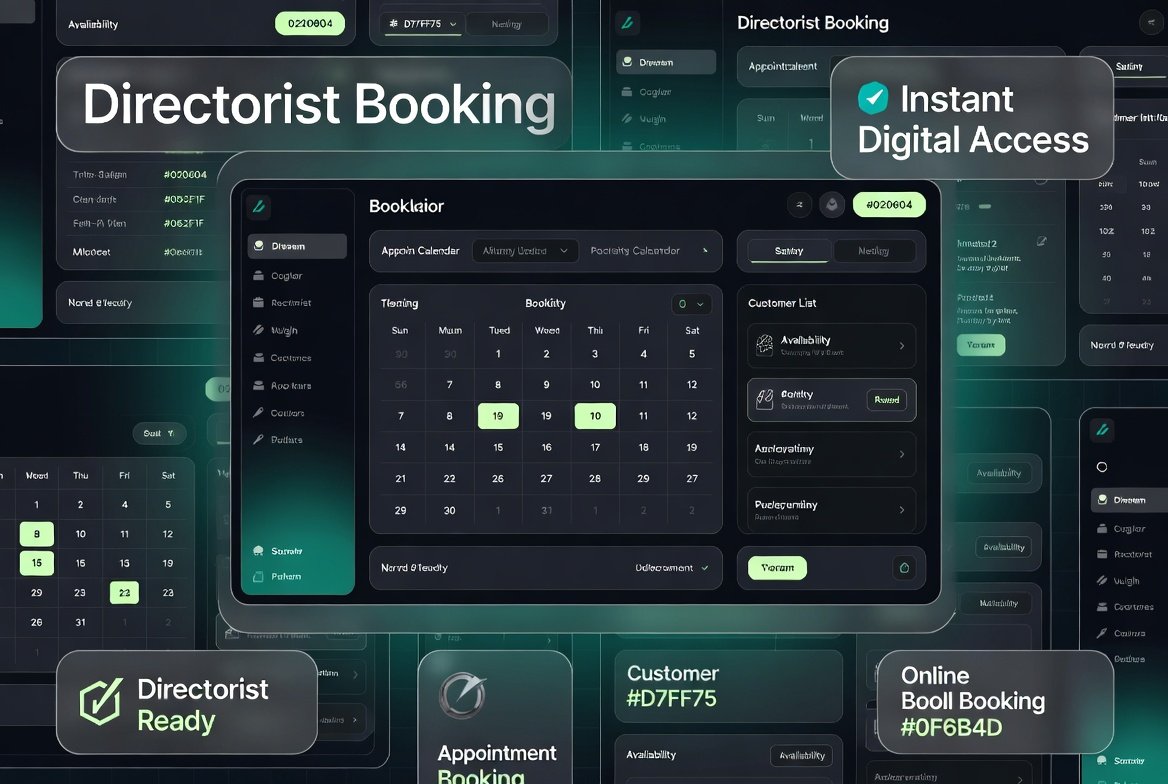Click the Rectorat icon in the bottom-right window sidebar
1168x784 pixels.
(x=1102, y=554)
